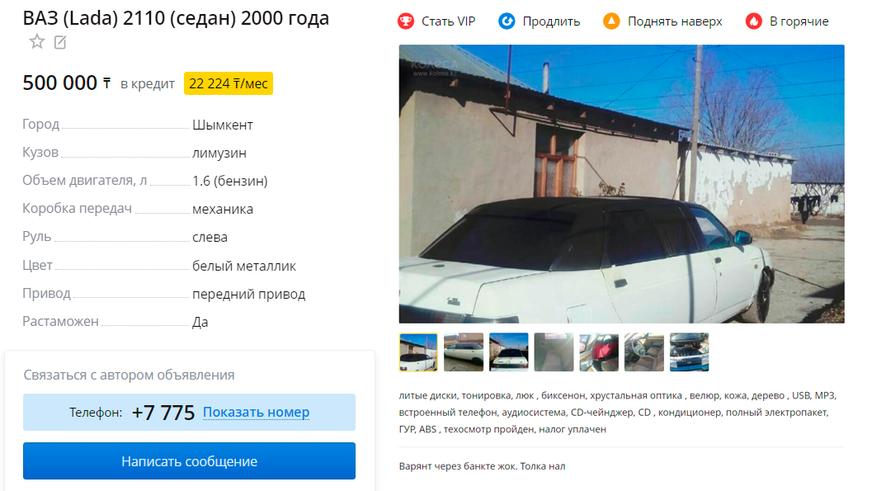Viewport: 872px width, 491px height.
Task: Click the edit note icon
Action: 60,42
